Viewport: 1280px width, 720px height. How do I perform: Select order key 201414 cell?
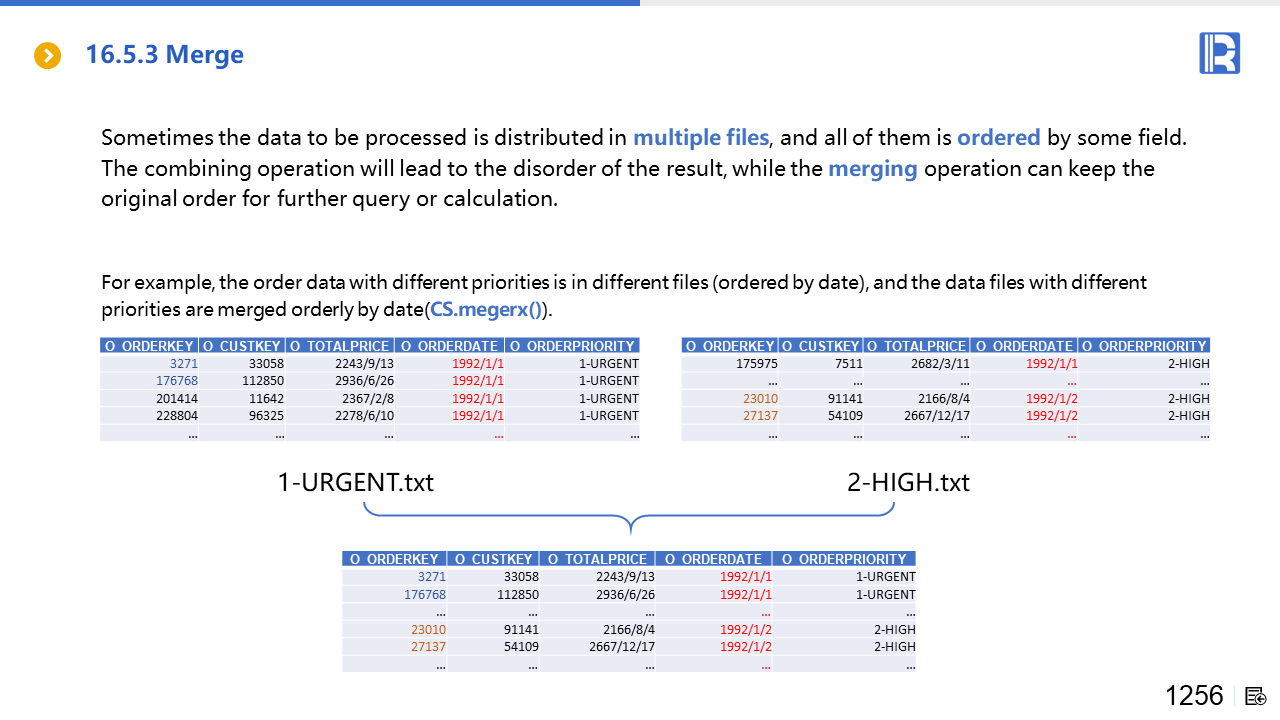pyautogui.click(x=176, y=399)
